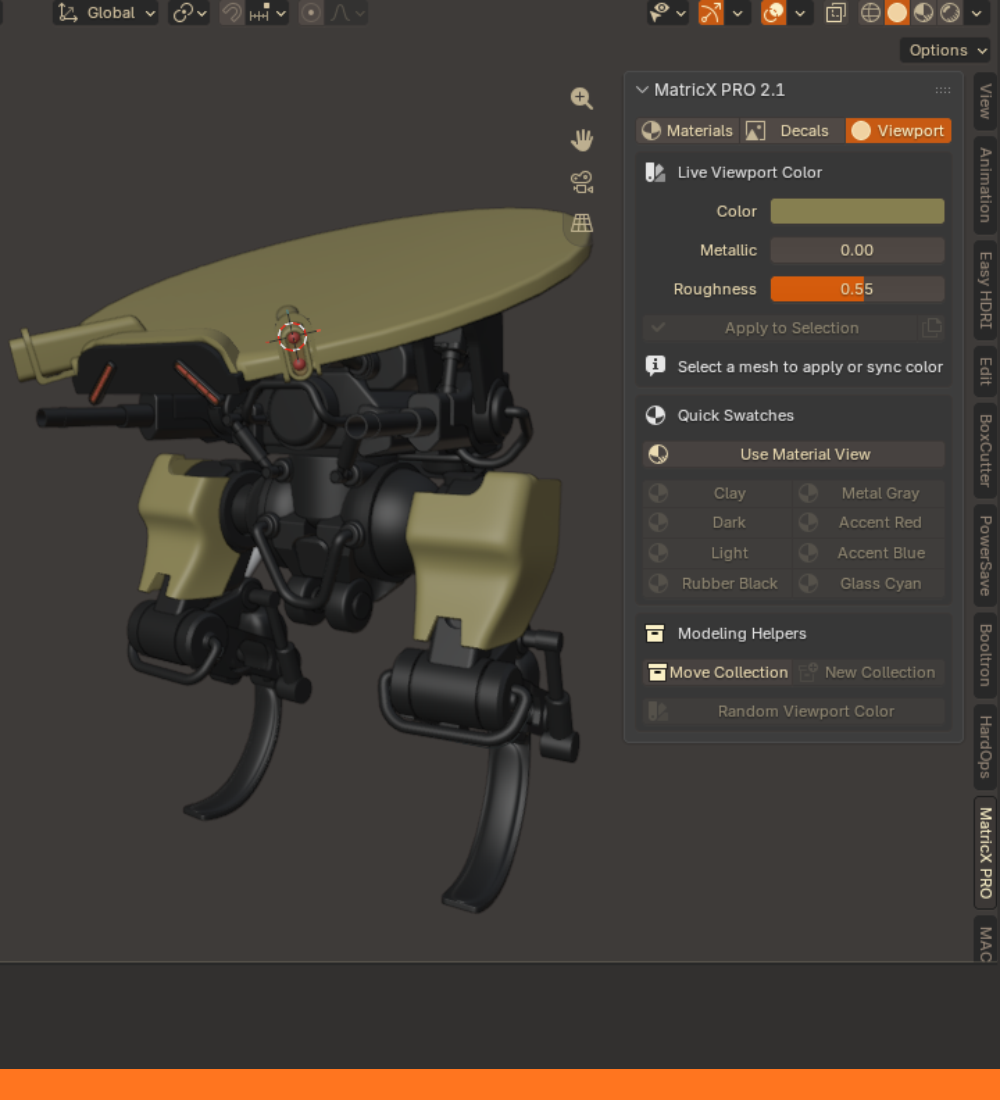This screenshot has height=1100, width=1000.
Task: Apply the Rubber Black swatch
Action: coord(717,584)
